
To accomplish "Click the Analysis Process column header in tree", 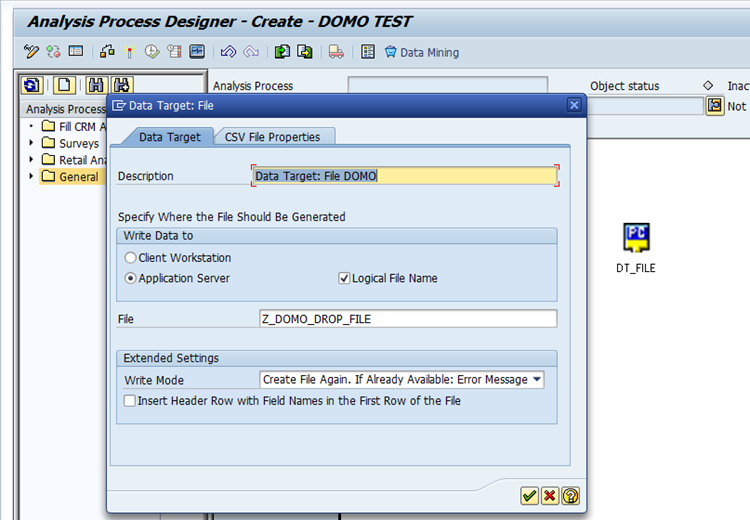I will 66,109.
